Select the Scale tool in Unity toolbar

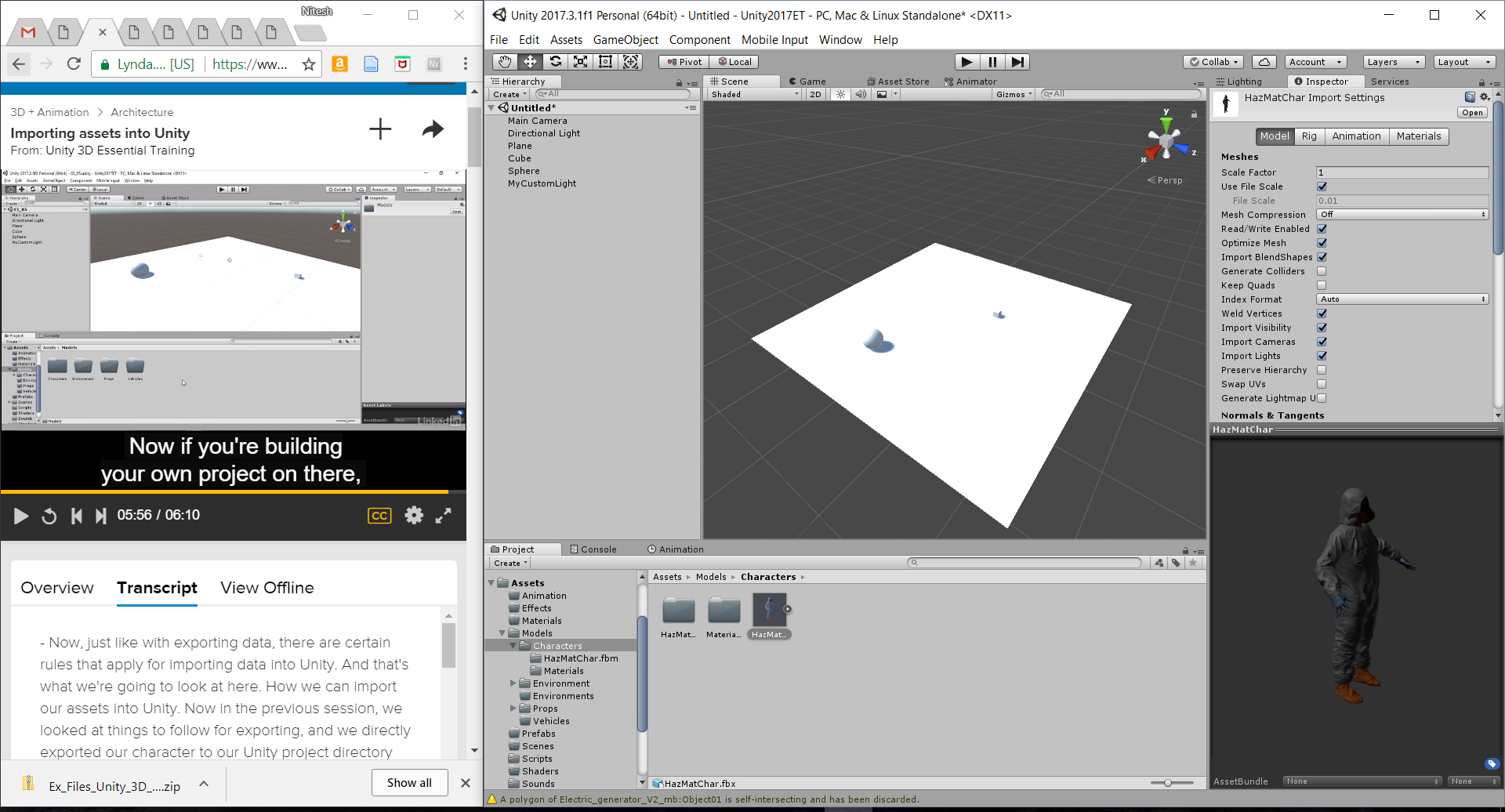[581, 62]
